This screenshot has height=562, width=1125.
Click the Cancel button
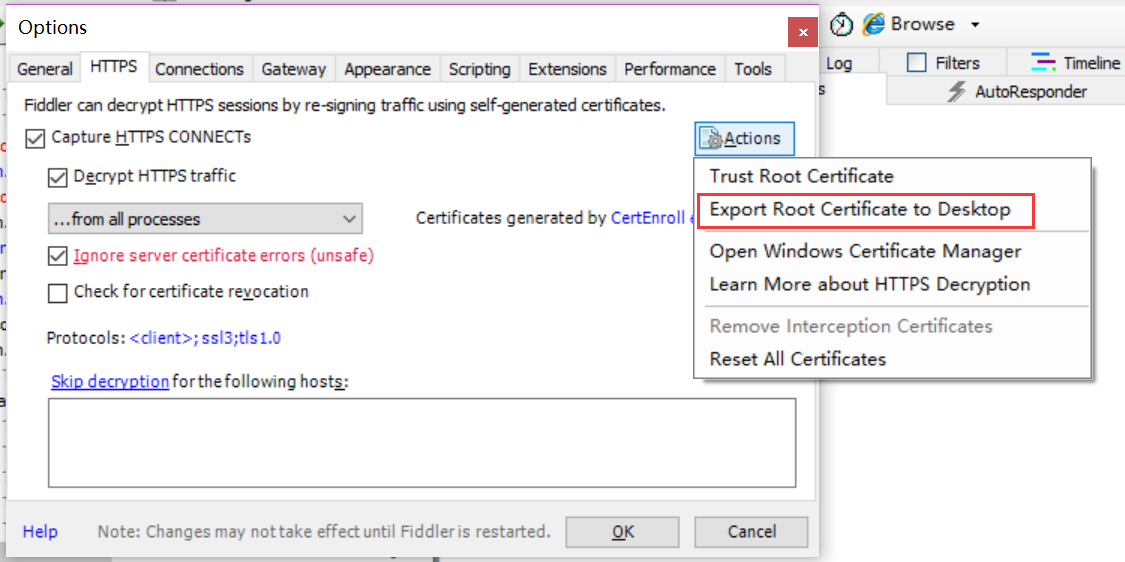click(x=751, y=532)
